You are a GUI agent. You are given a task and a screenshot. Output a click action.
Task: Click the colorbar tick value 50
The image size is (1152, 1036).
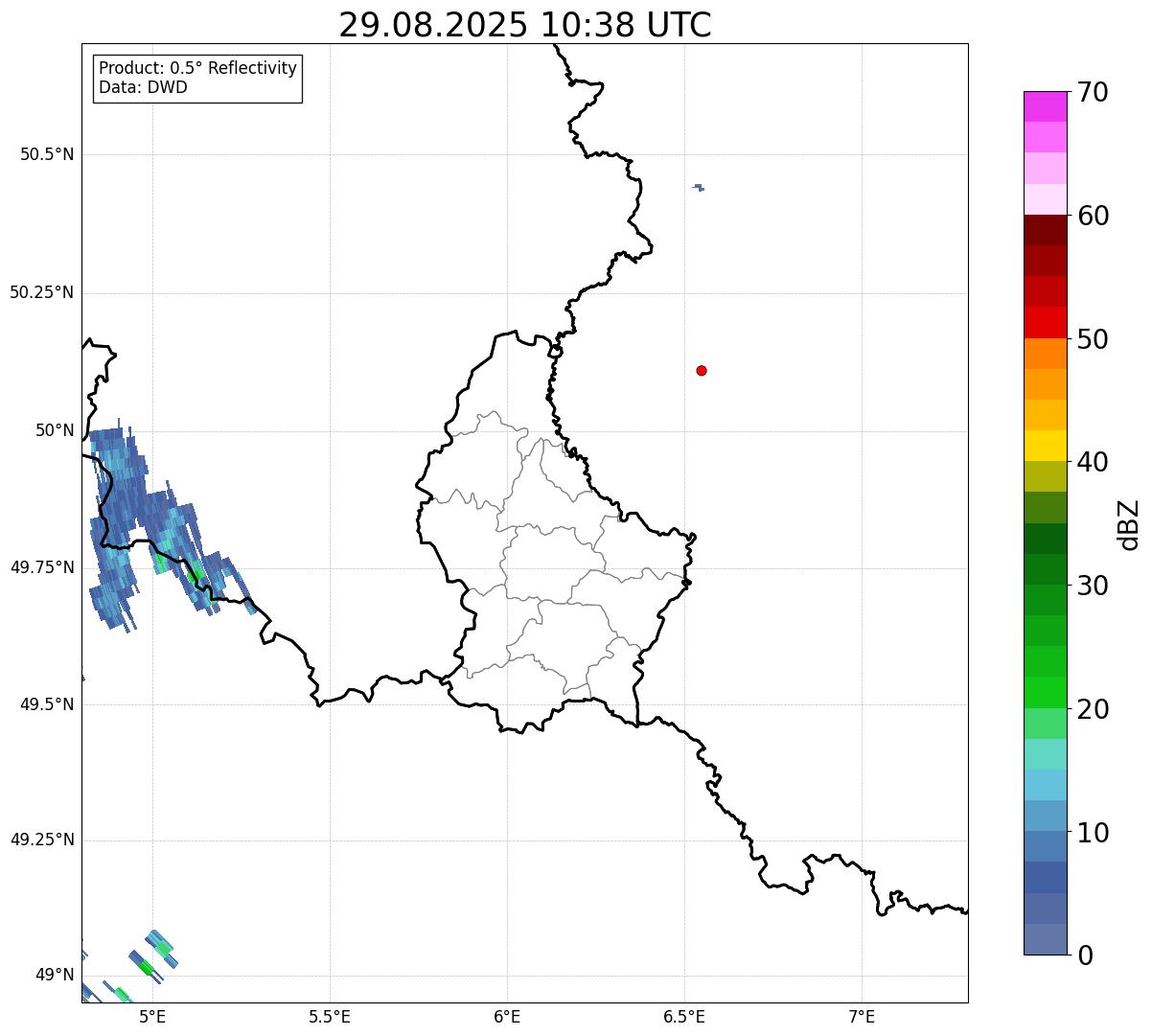pyautogui.click(x=1093, y=339)
